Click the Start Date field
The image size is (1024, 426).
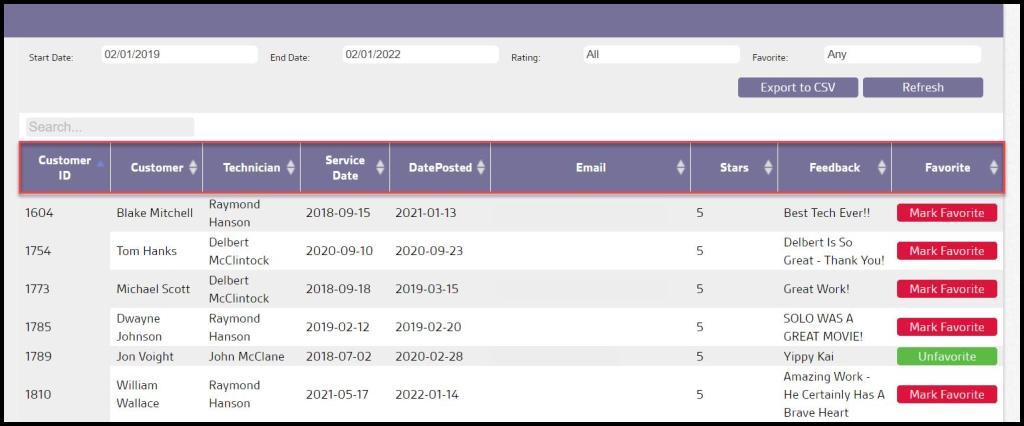pos(179,55)
